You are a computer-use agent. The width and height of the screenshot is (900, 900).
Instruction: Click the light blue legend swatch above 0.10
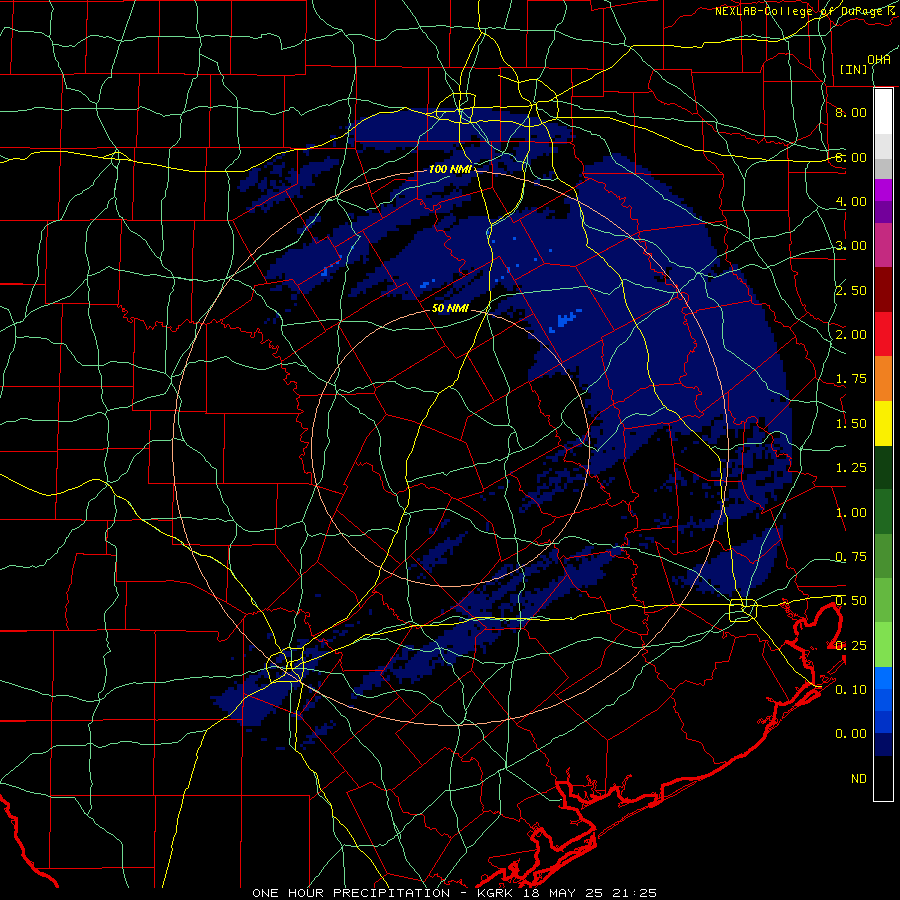tap(883, 678)
